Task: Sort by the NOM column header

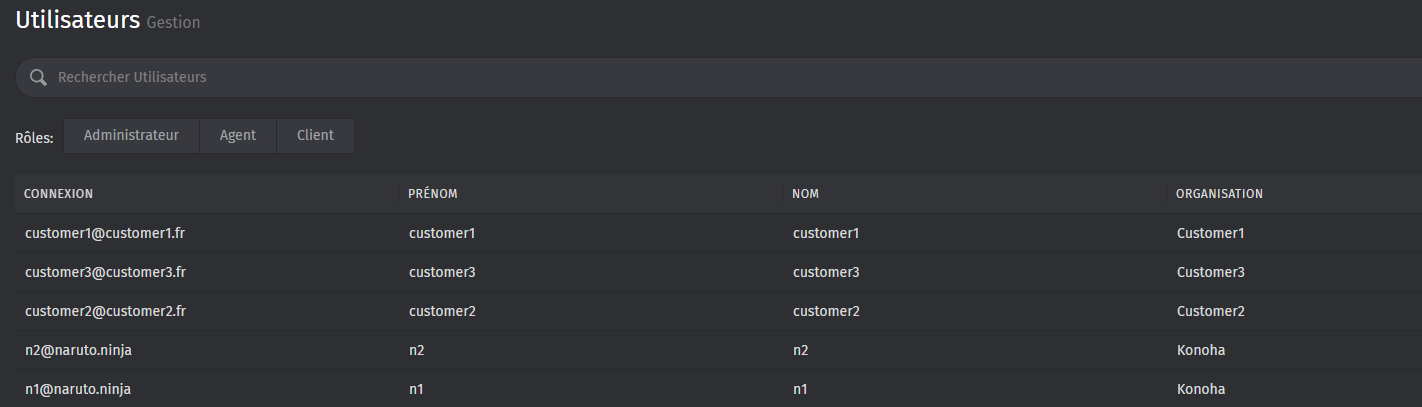Action: click(x=806, y=194)
